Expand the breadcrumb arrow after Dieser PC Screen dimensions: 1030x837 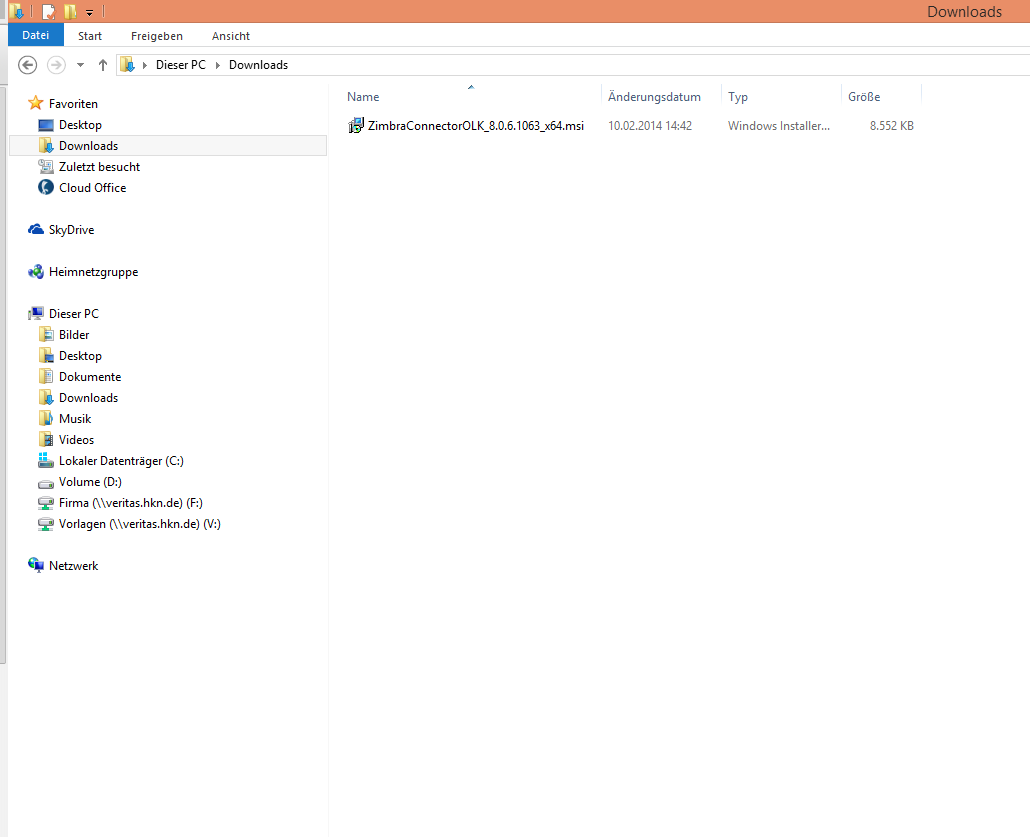(x=218, y=65)
